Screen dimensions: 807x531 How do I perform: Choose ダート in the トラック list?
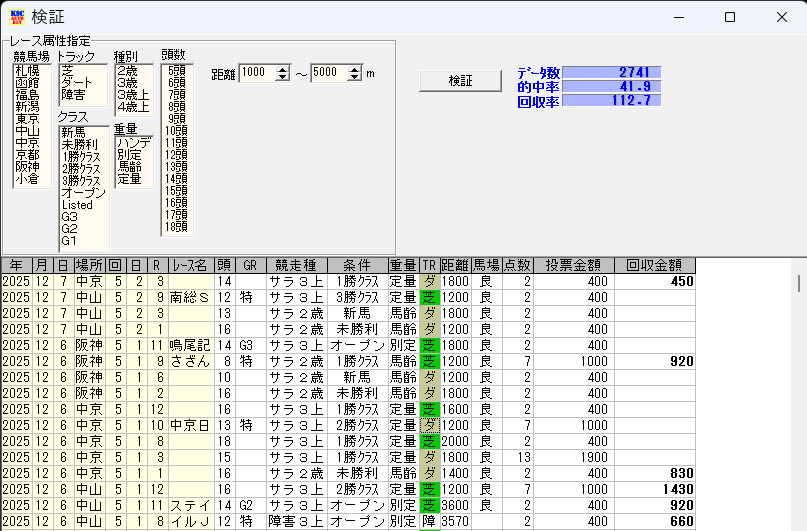[x=75, y=83]
